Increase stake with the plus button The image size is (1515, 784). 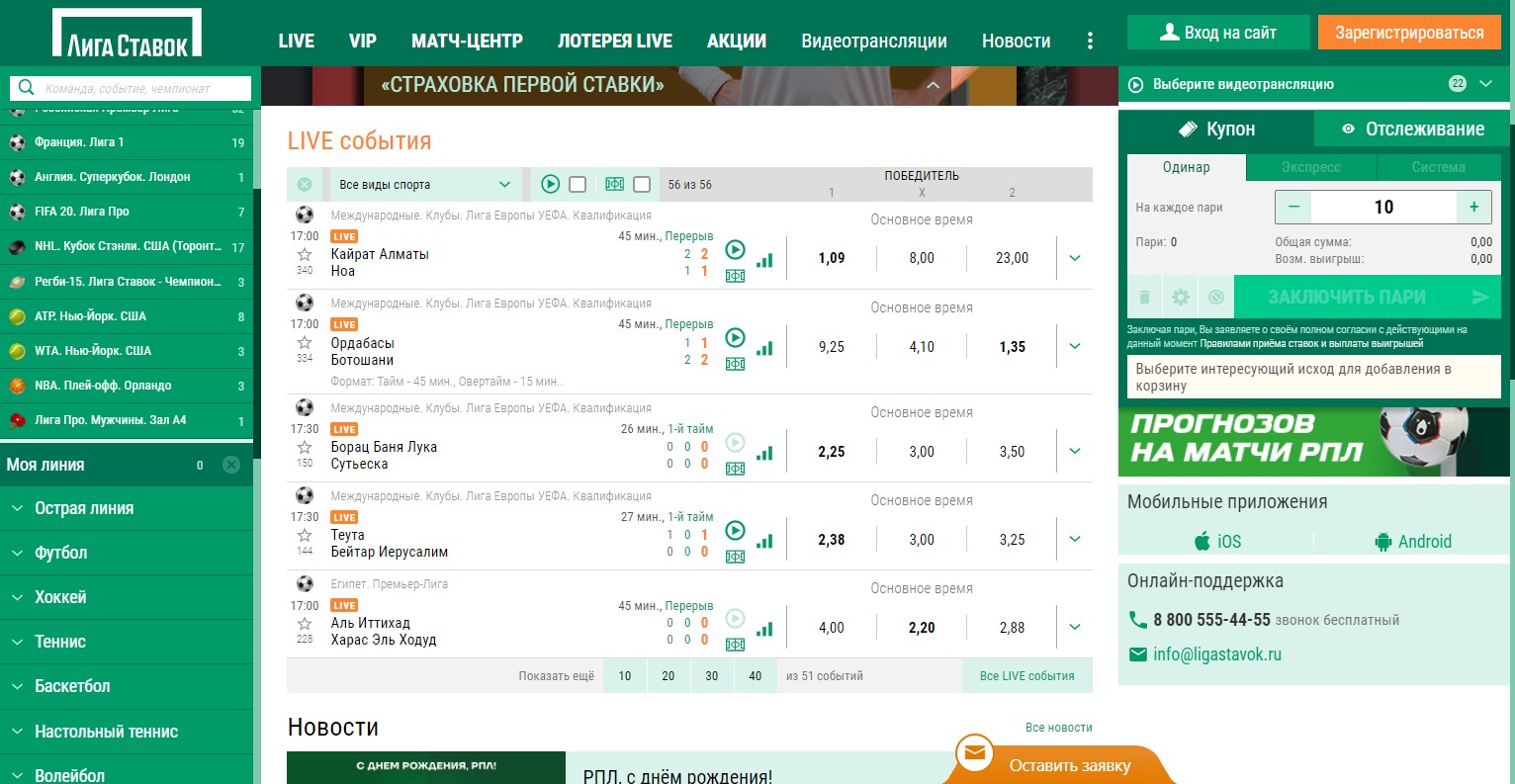[1474, 207]
